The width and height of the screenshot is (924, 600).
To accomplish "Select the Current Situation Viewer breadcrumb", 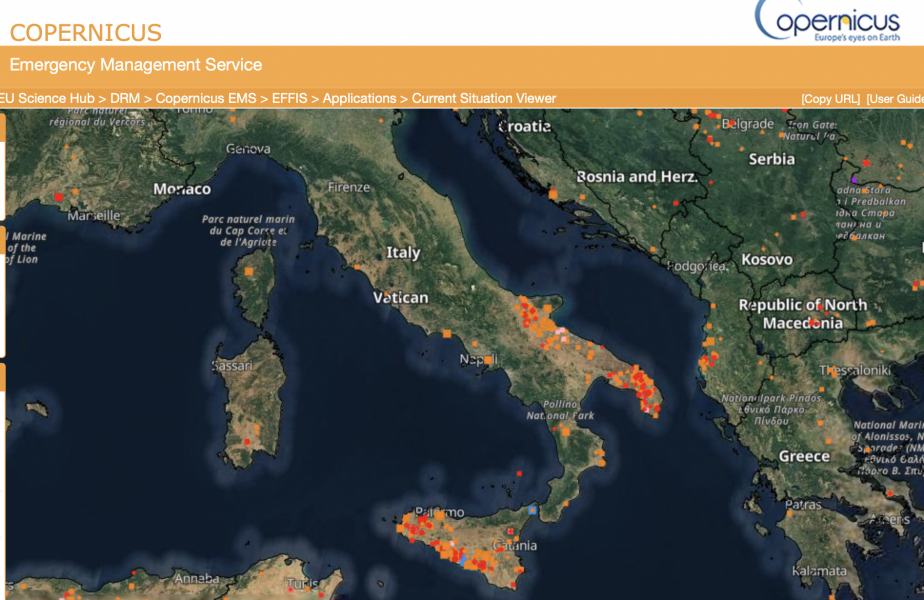I will (x=484, y=98).
